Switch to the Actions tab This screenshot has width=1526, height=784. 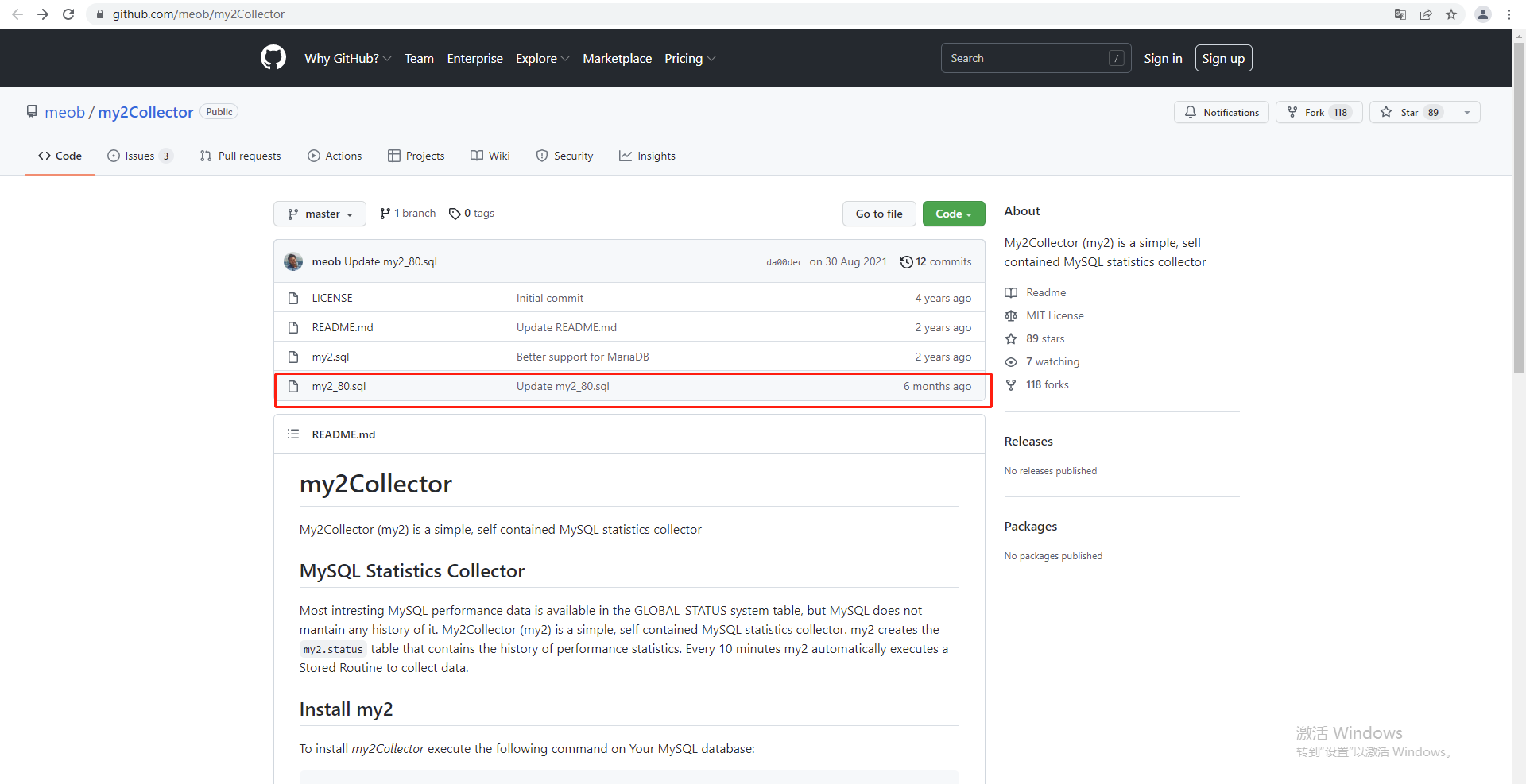click(335, 156)
